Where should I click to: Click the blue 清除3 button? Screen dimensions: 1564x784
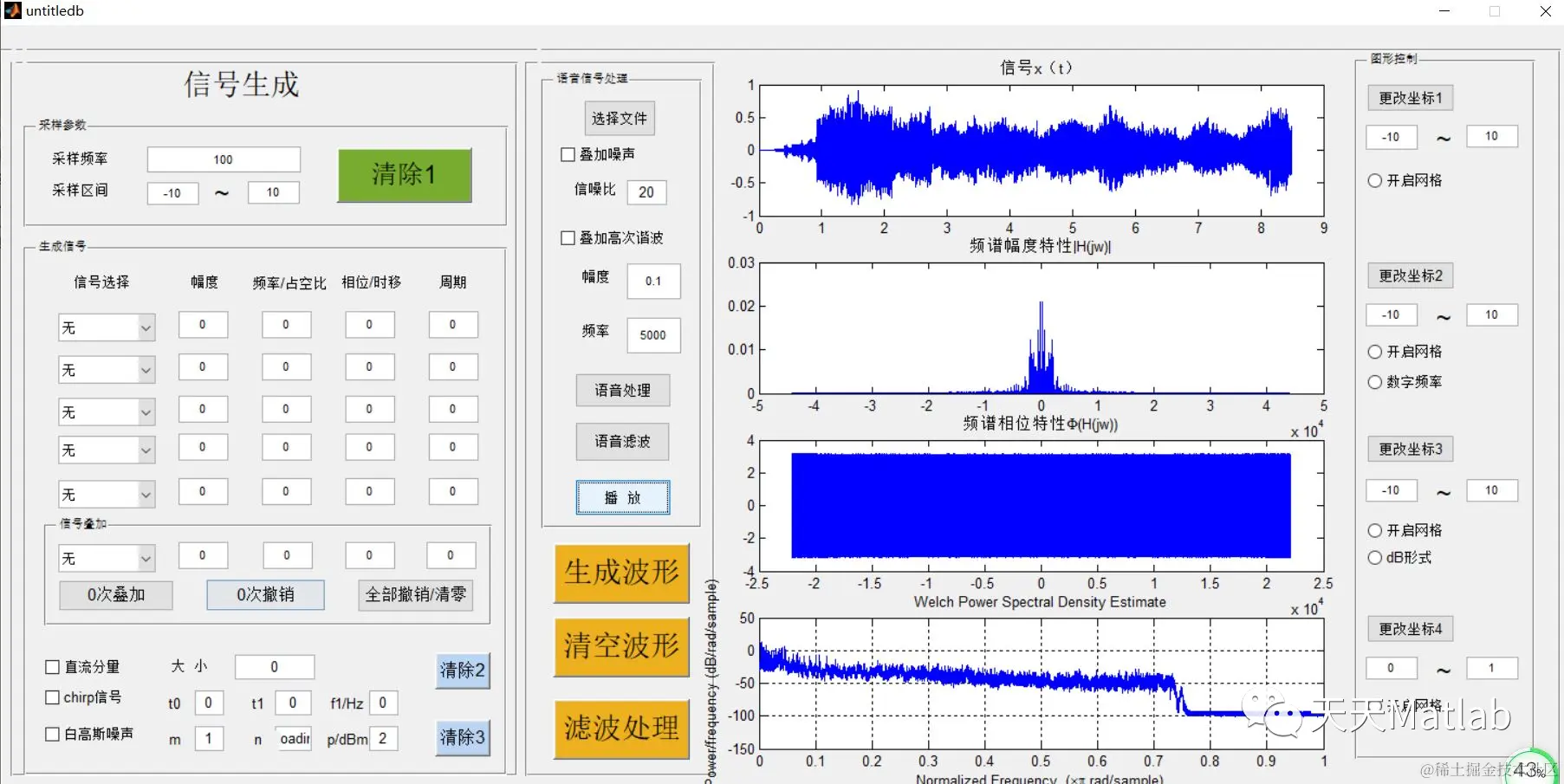pos(463,738)
